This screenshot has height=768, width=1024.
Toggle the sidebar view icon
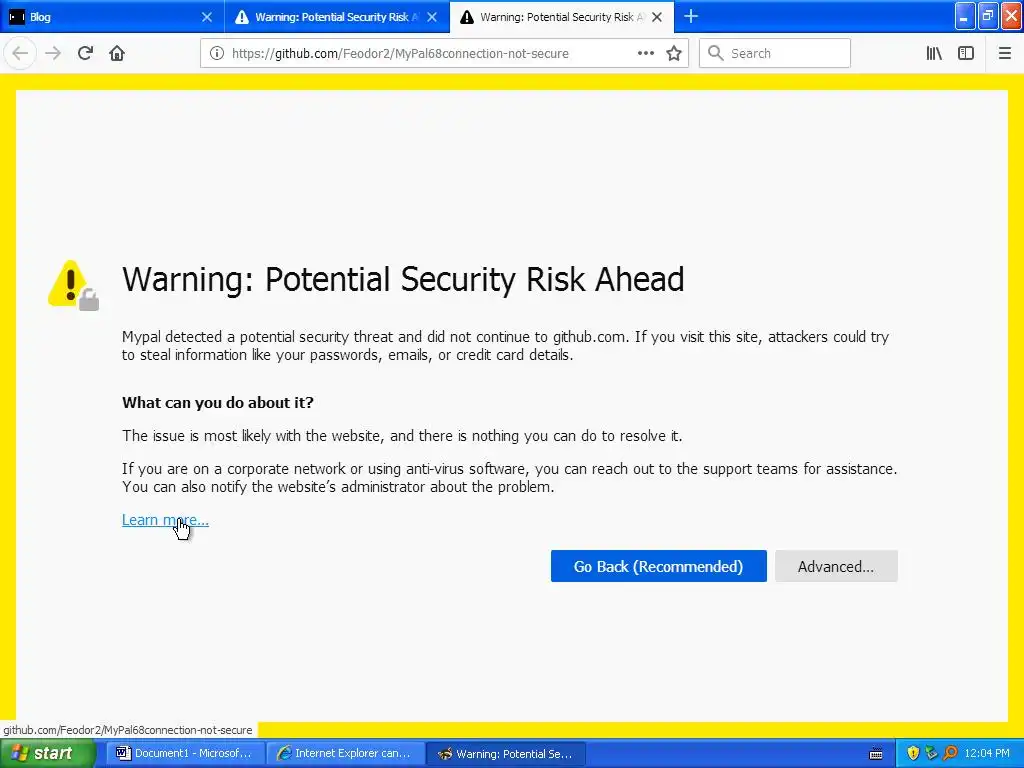(966, 53)
